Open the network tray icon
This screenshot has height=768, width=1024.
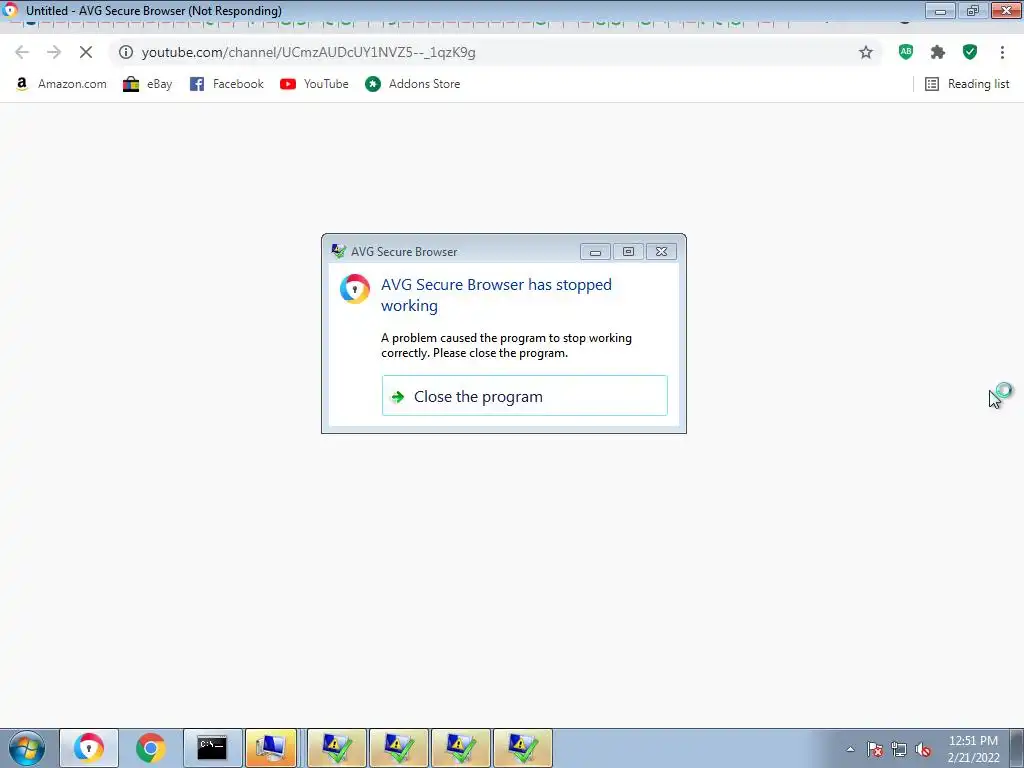[899, 749]
